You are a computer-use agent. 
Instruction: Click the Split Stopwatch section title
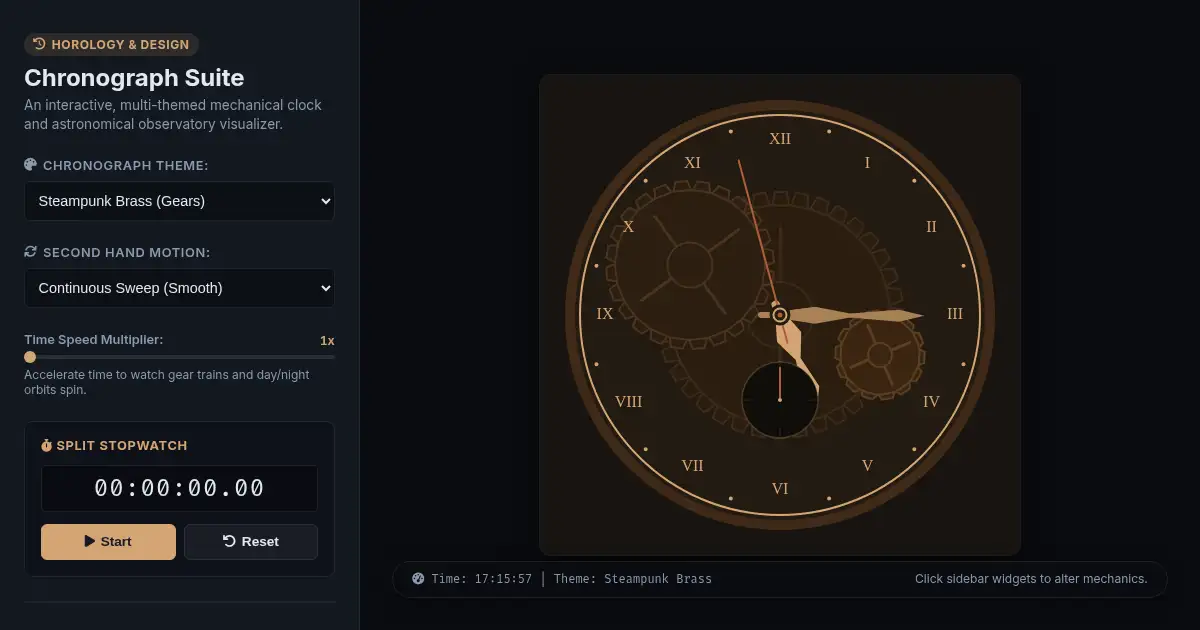point(121,445)
